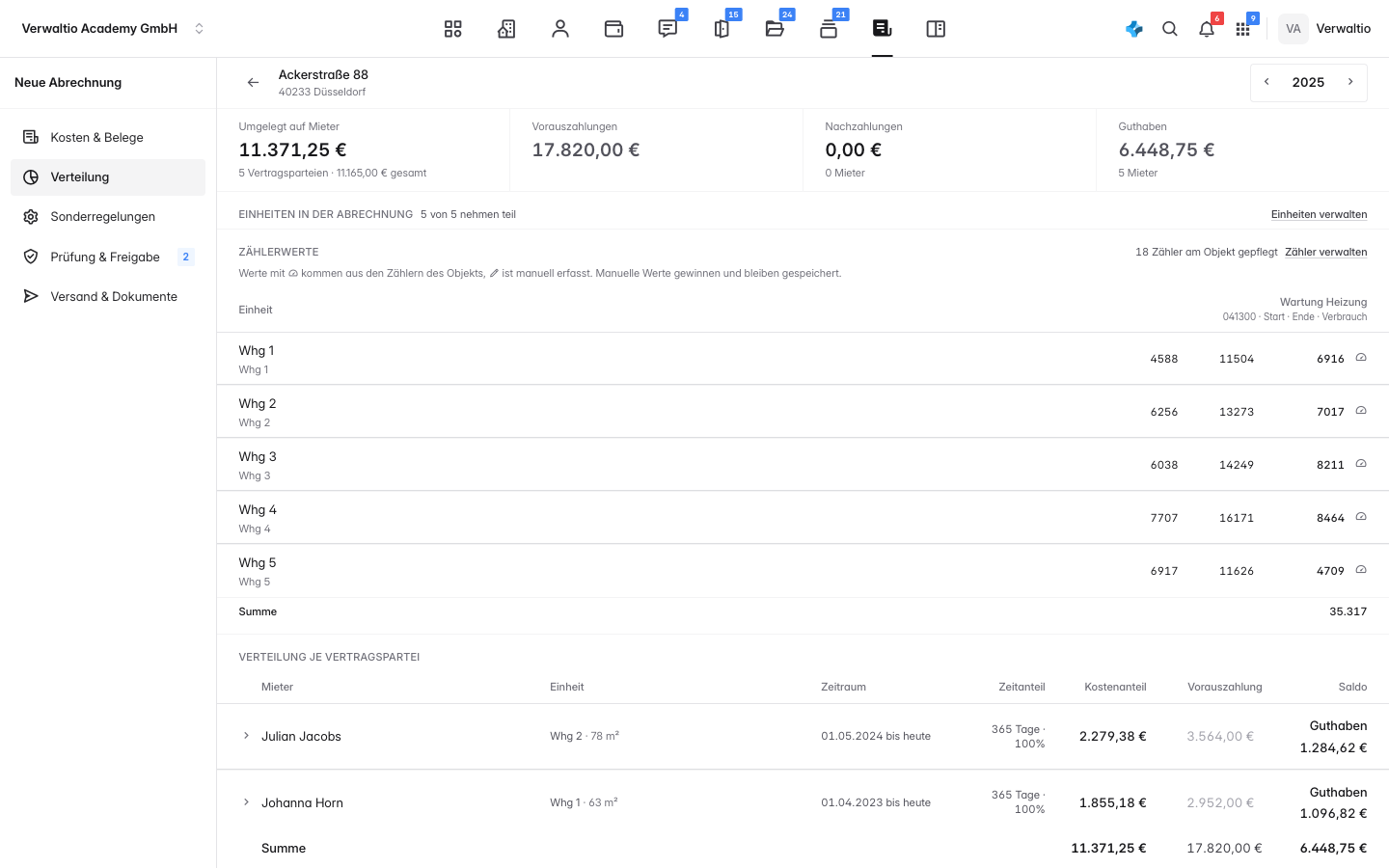Click the Umgelegt auf Mieter amount 11.371,25 €
The height and width of the screenshot is (868, 1389).
click(292, 149)
